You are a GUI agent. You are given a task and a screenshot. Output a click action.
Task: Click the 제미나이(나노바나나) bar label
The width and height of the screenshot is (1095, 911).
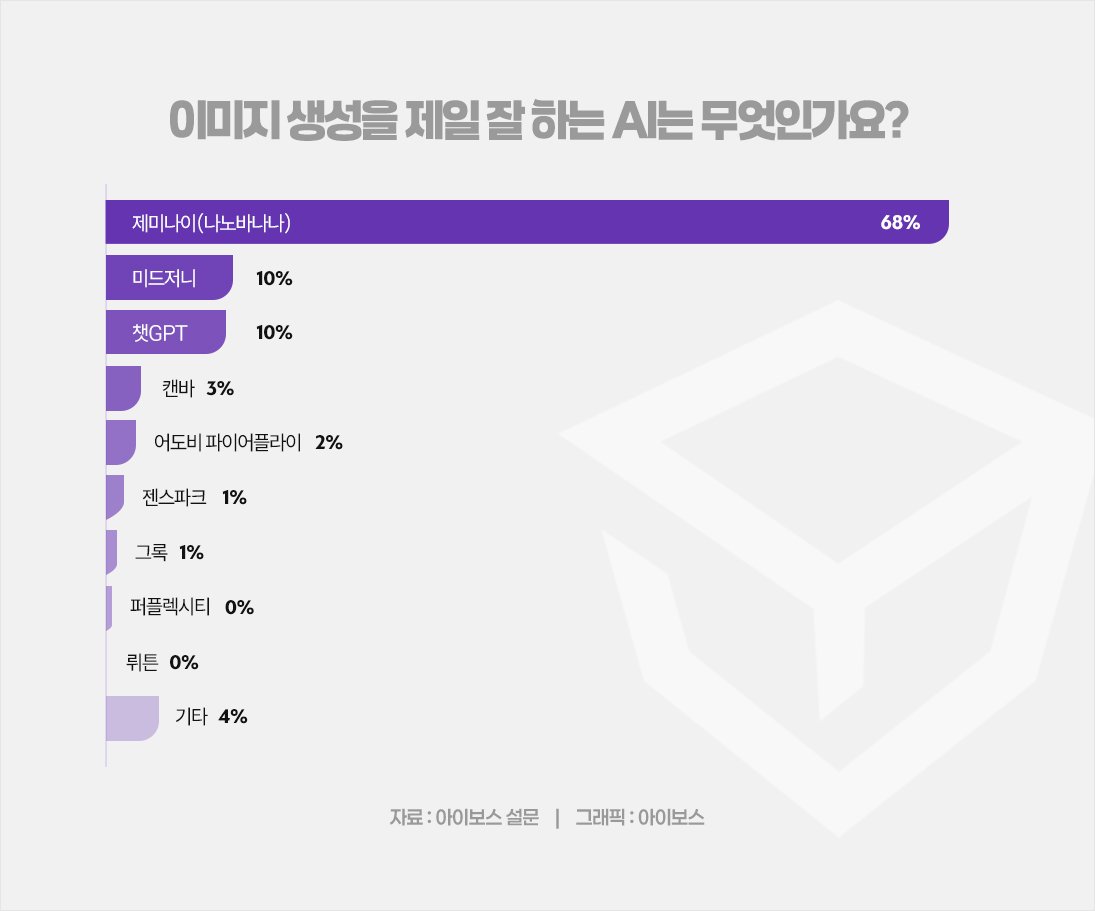pyautogui.click(x=211, y=223)
